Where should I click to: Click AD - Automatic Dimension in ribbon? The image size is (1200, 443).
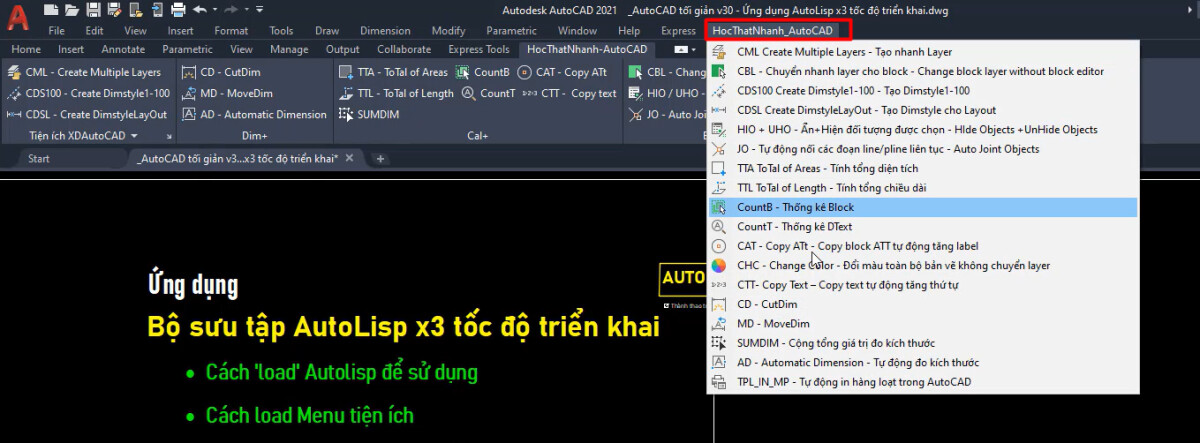[255, 114]
